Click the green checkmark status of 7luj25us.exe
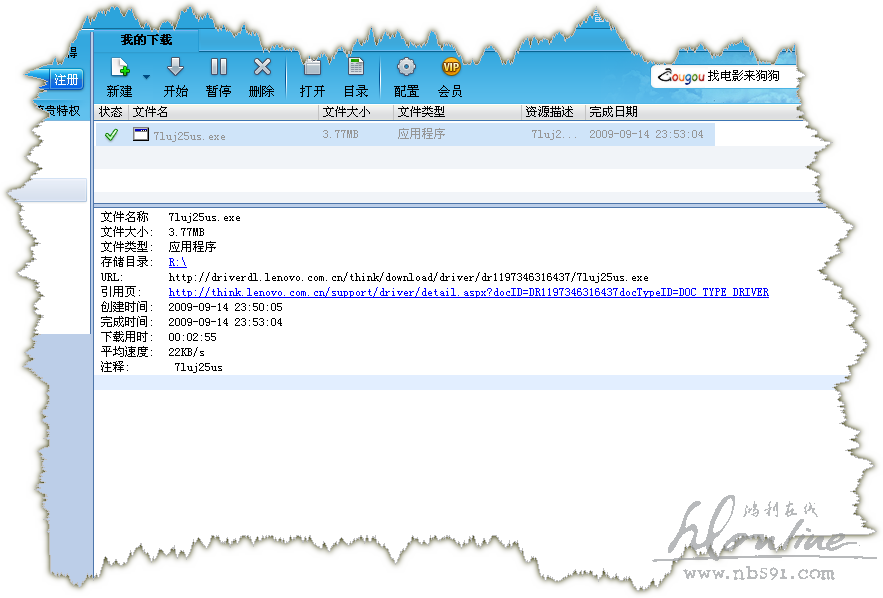This screenshot has width=883, height=598. tap(111, 135)
